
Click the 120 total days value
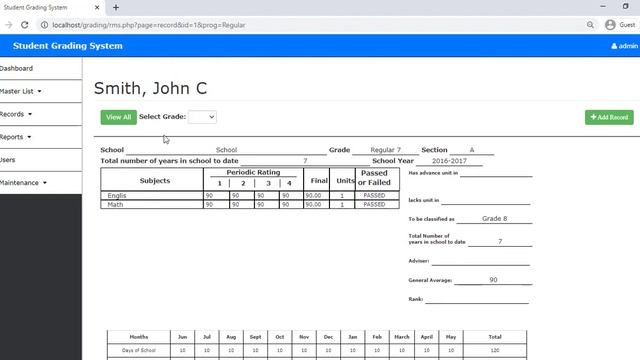point(495,350)
